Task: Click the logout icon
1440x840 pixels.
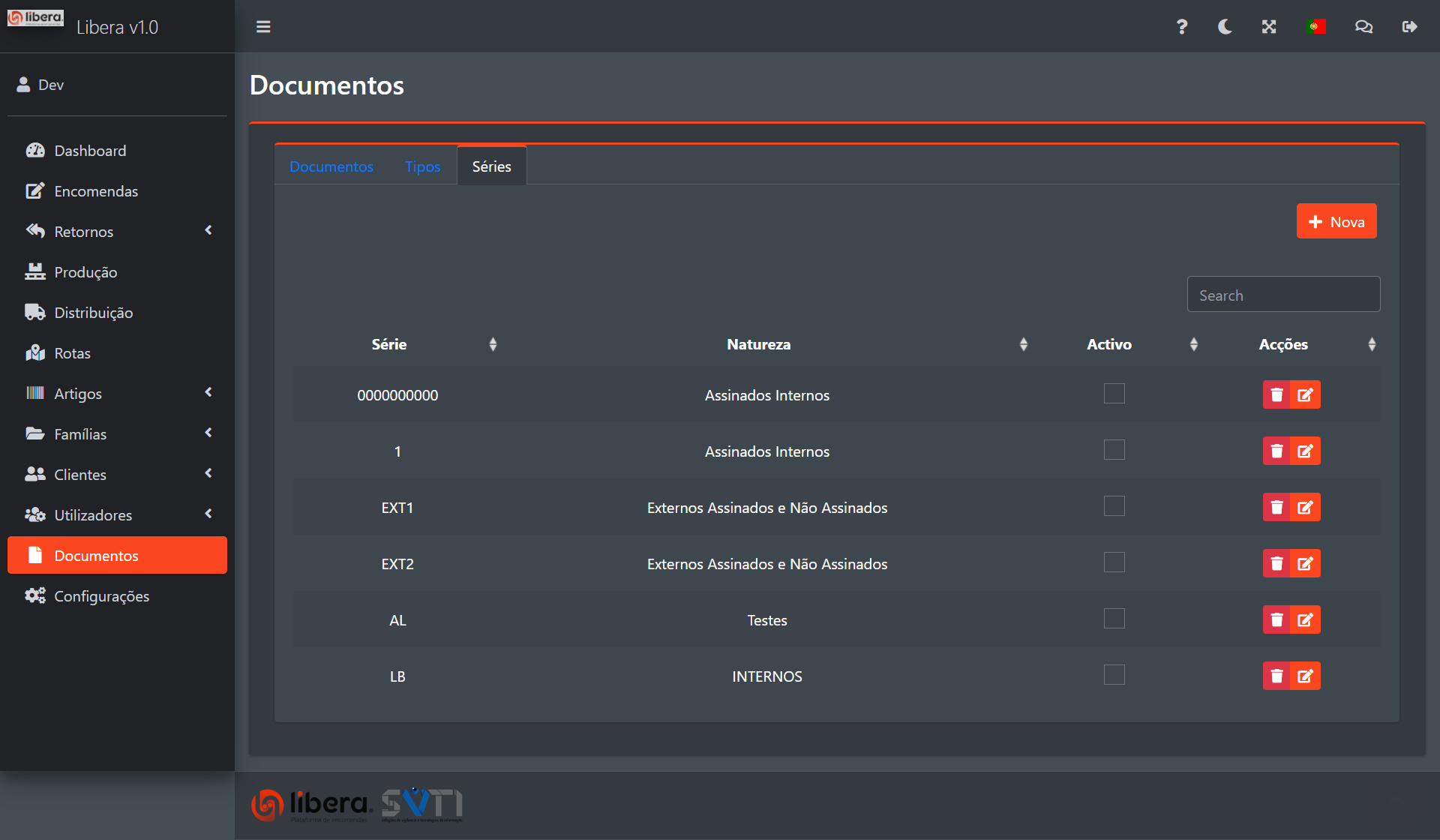Action: 1409,27
